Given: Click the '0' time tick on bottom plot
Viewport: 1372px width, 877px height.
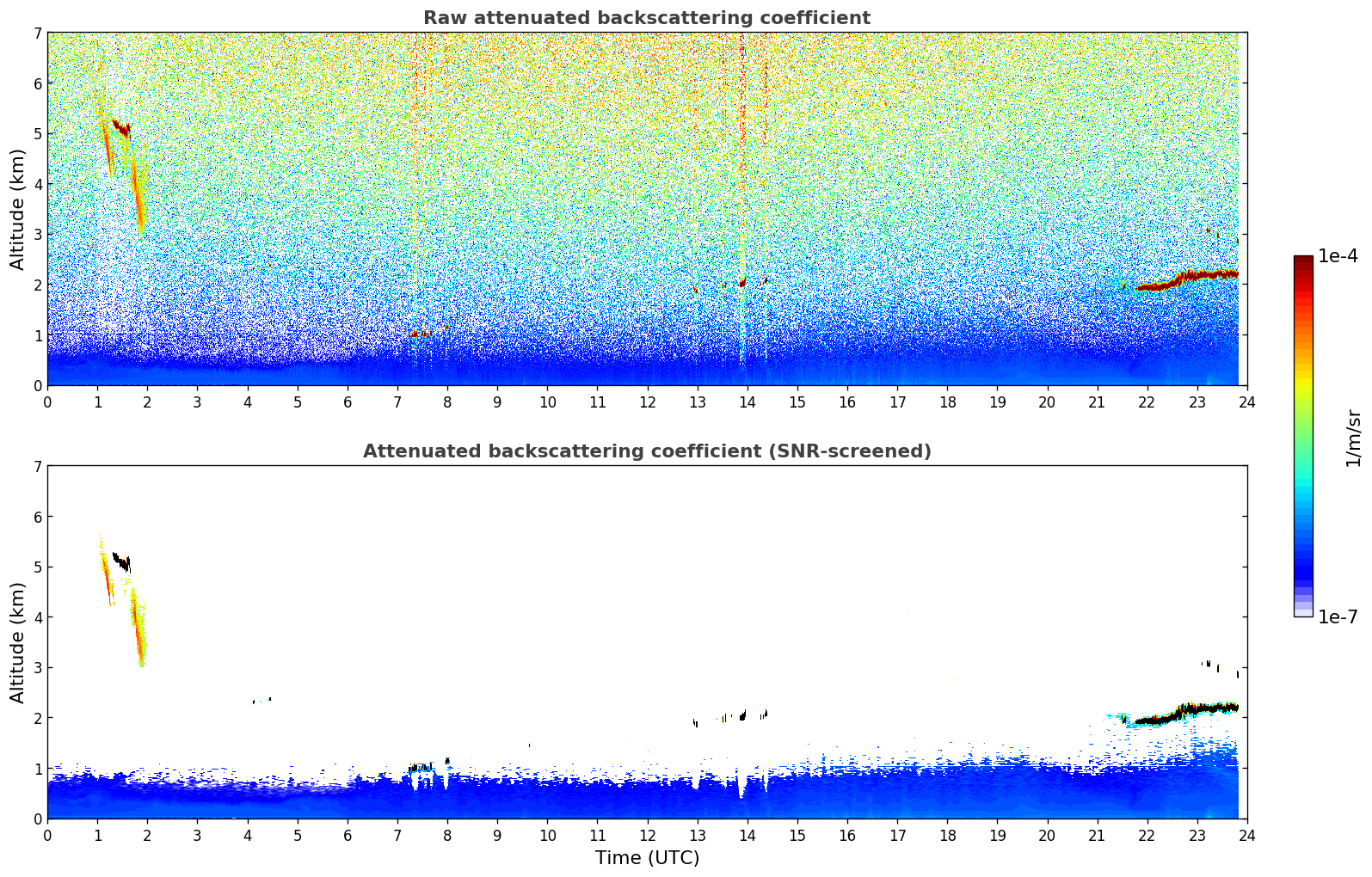Looking at the screenshot, I should tap(47, 836).
